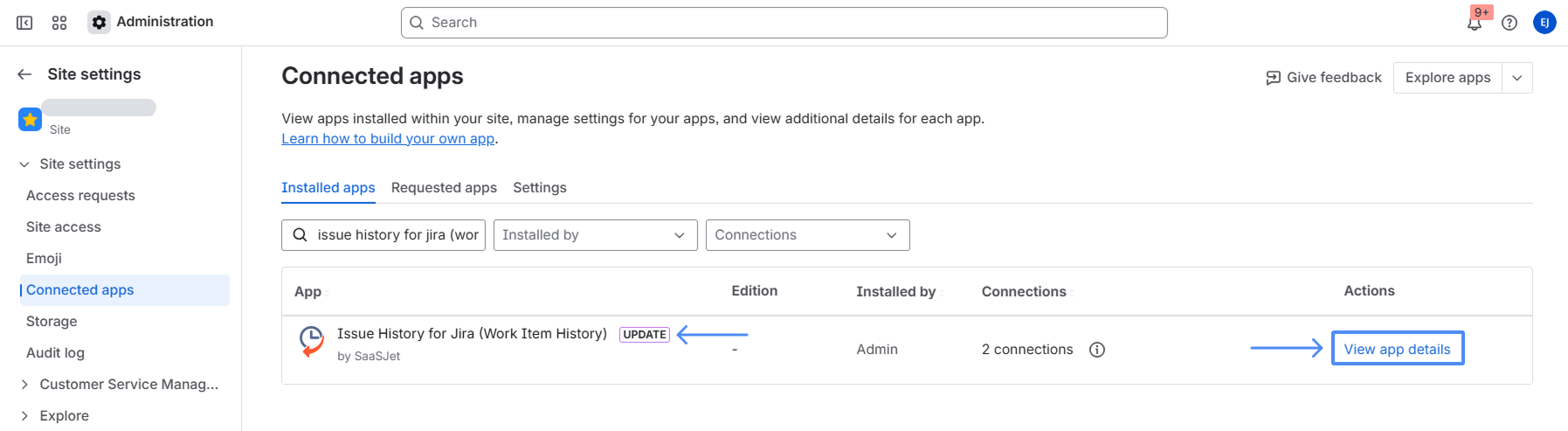This screenshot has height=431, width=1568.
Task: Collapse the Site settings tree section
Action: coord(24,164)
